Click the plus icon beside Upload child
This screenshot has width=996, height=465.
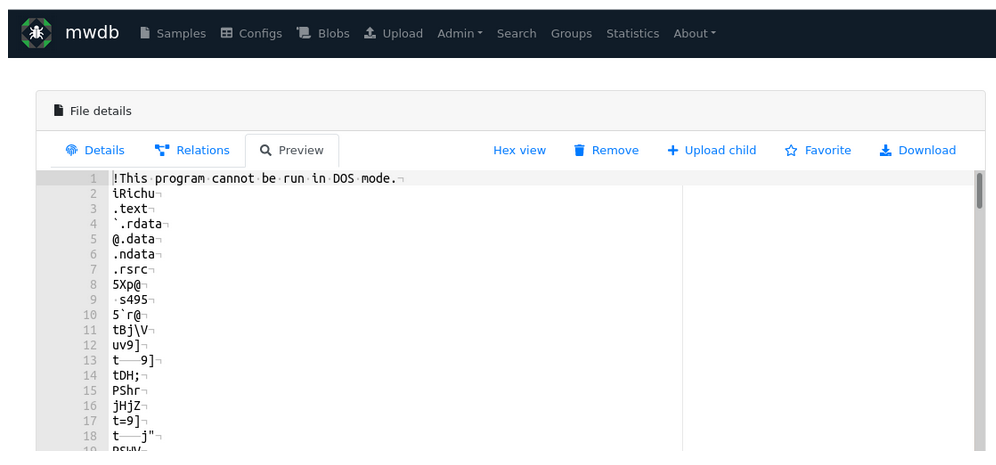tap(673, 151)
